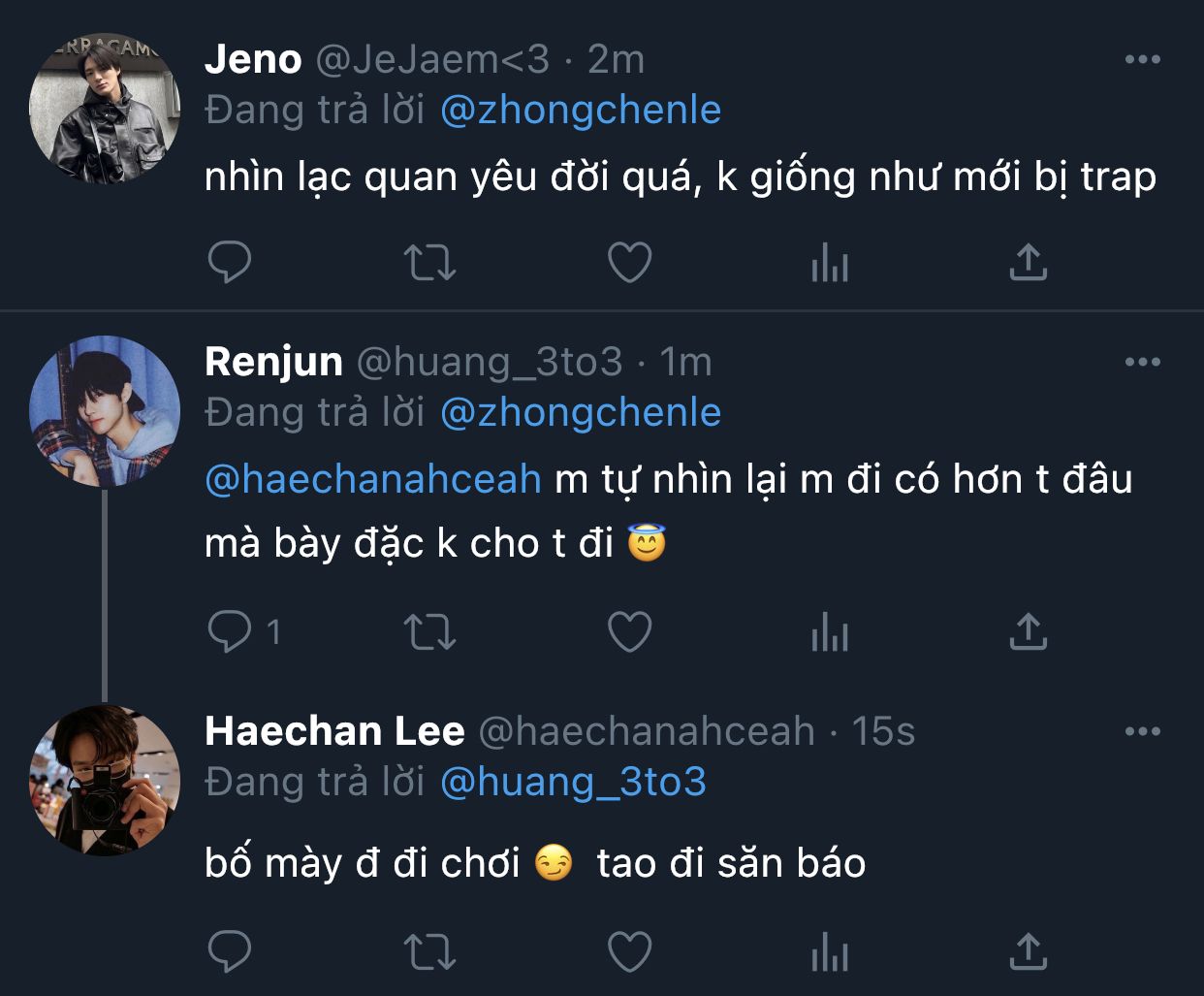Open more options on Jeno's tweet
The image size is (1204, 996).
[1142, 60]
